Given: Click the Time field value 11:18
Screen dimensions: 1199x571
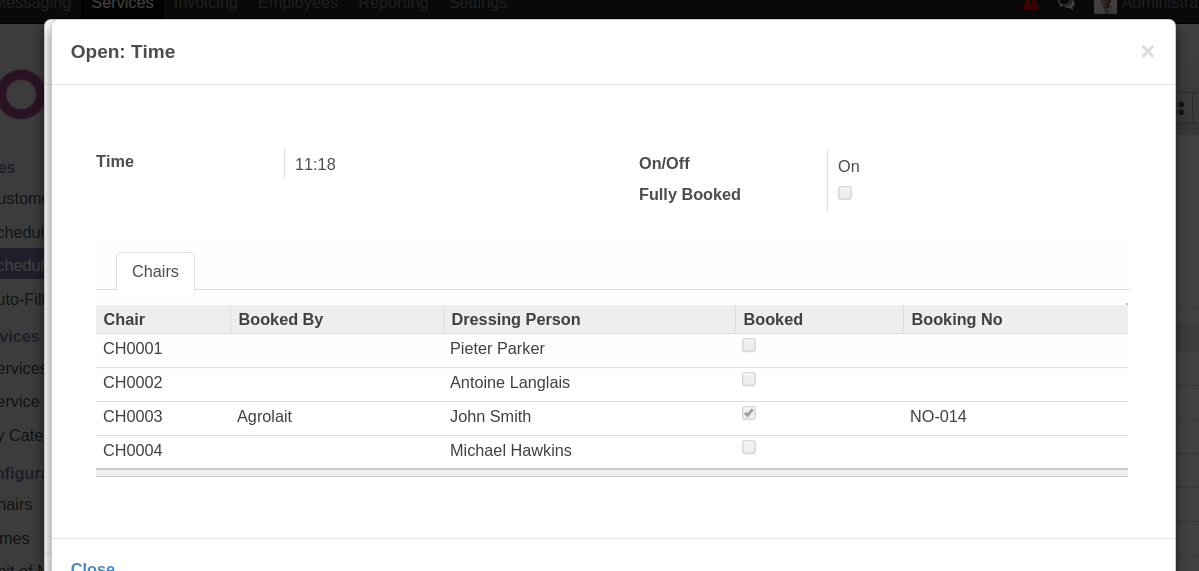Looking at the screenshot, I should (x=315, y=164).
